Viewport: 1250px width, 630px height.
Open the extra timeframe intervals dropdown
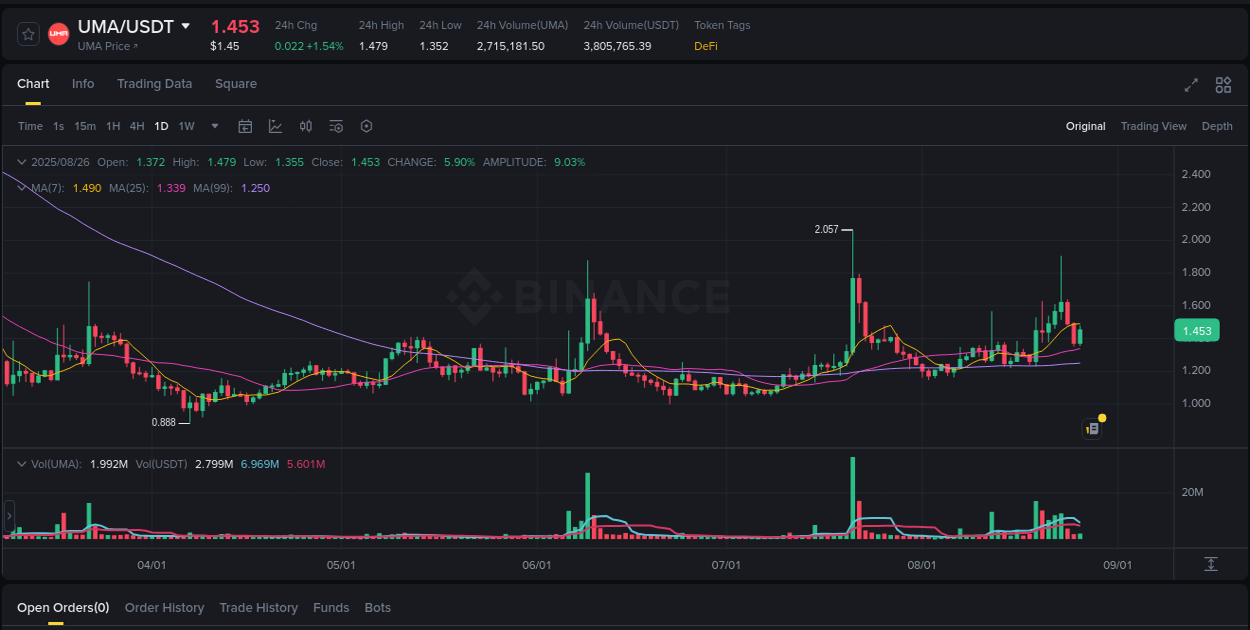point(214,126)
